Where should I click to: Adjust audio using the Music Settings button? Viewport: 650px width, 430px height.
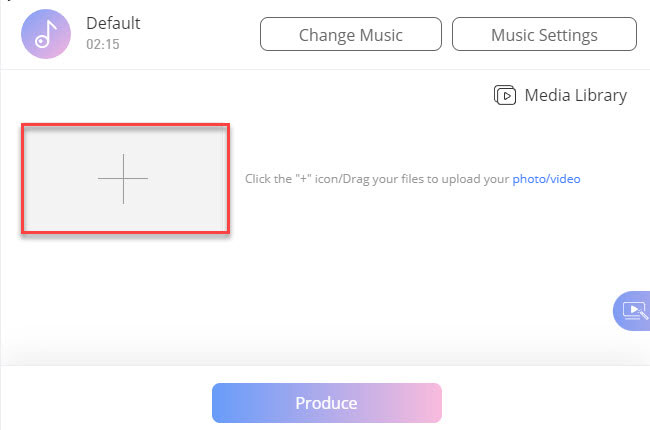coord(544,35)
